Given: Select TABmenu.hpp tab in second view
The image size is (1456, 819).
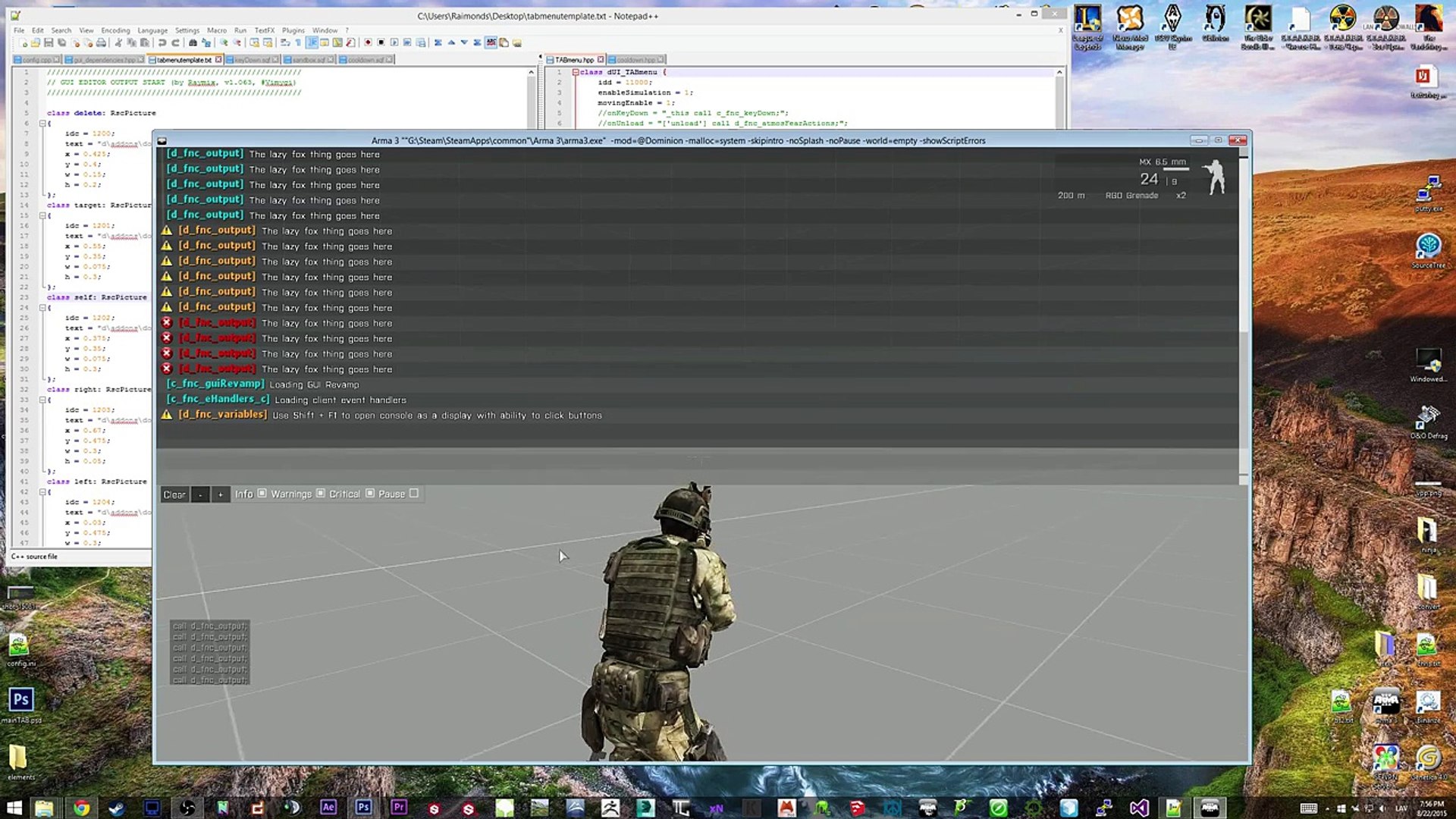Looking at the screenshot, I should click(x=574, y=59).
